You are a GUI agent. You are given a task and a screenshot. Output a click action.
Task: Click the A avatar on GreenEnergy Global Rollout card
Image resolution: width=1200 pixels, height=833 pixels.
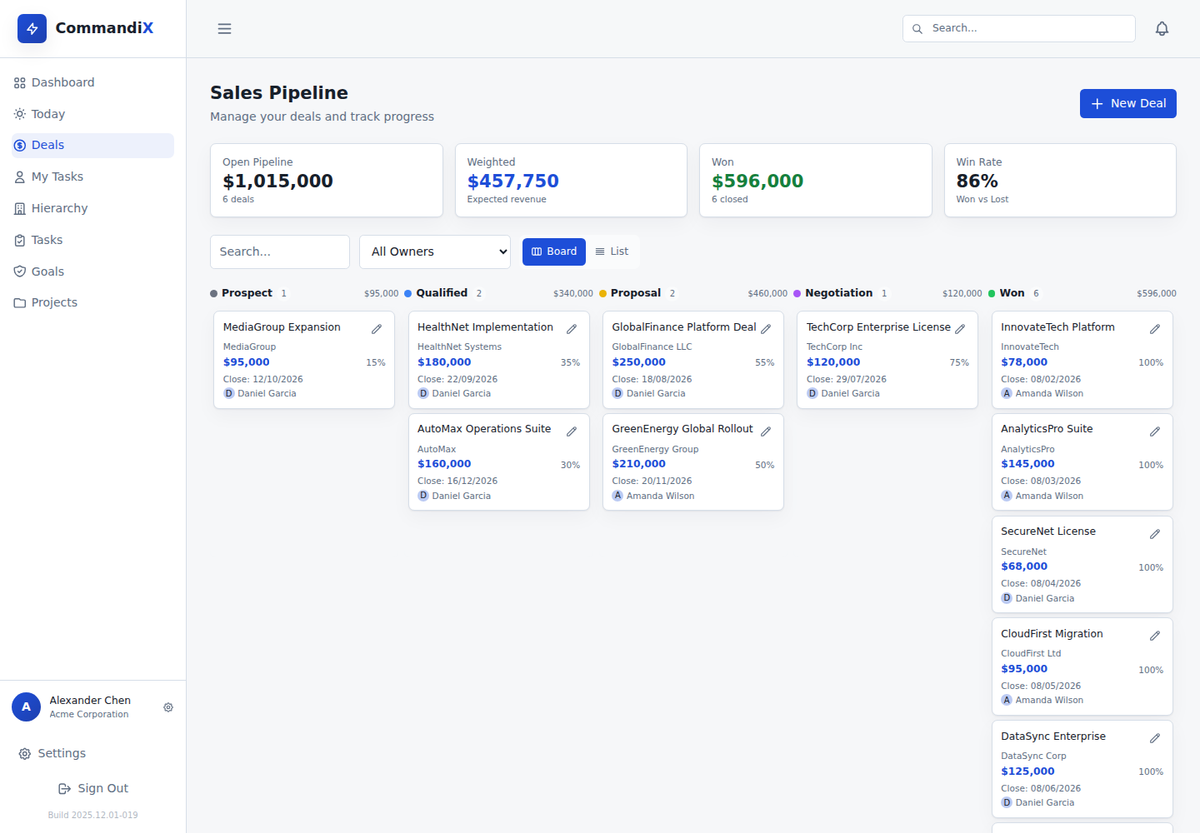pyautogui.click(x=618, y=496)
